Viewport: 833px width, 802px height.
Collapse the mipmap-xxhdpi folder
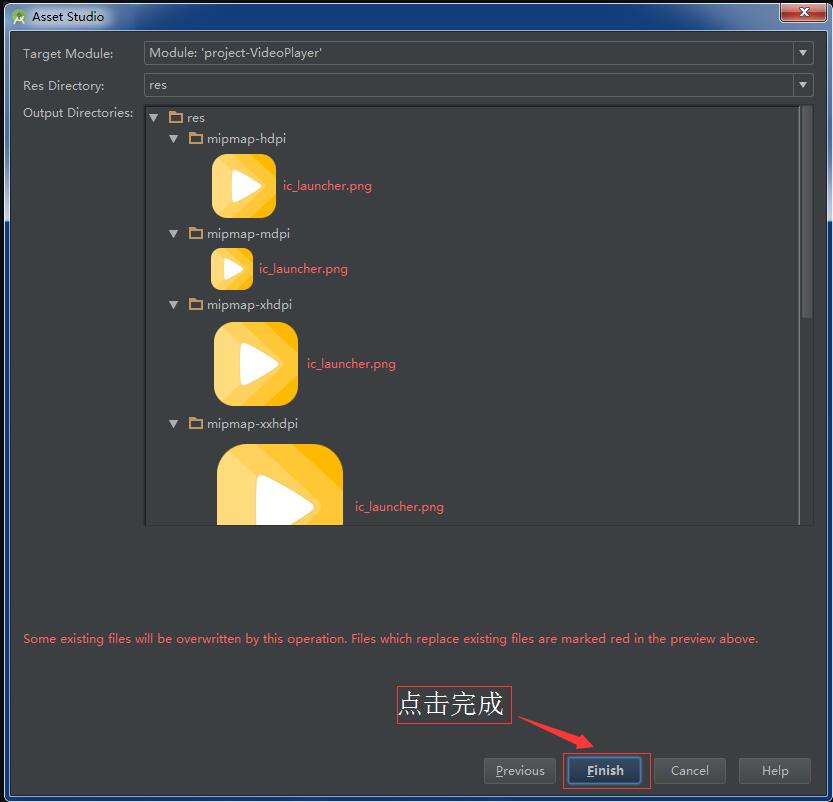[174, 424]
